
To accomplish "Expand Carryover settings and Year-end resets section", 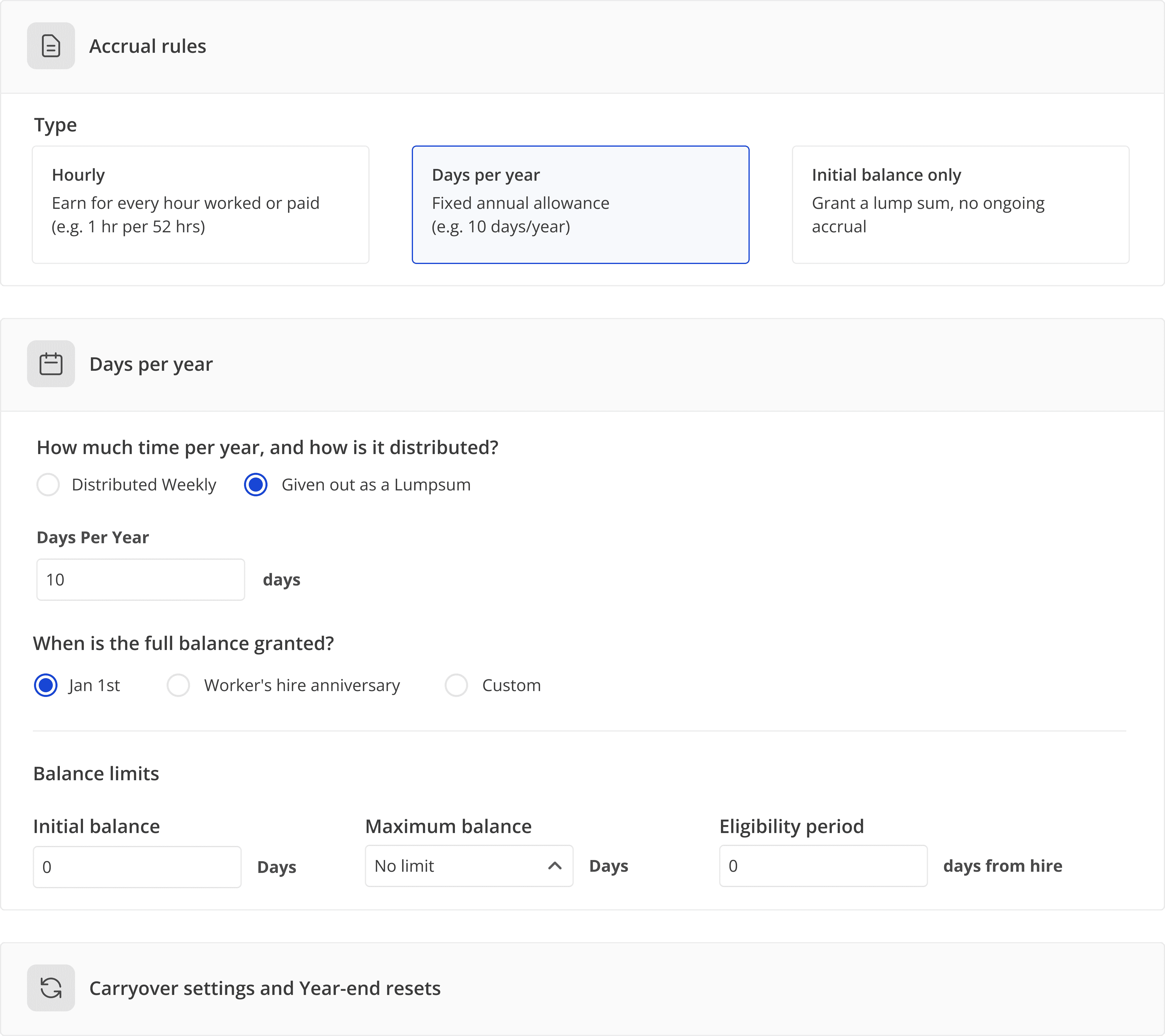I will click(x=265, y=988).
